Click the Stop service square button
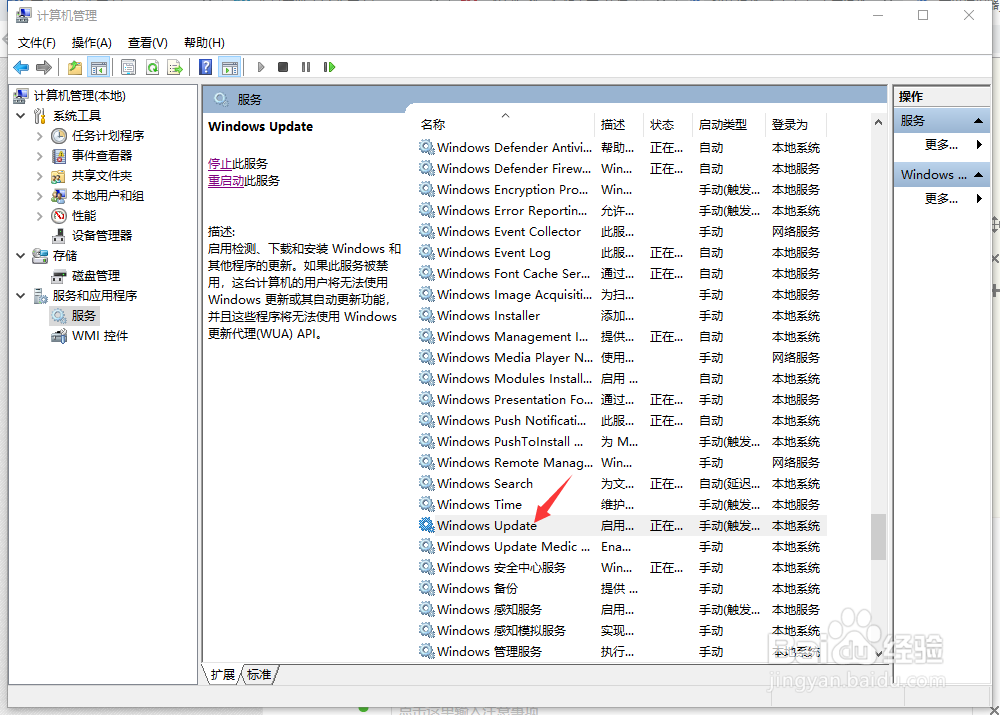The height and width of the screenshot is (715, 1000). (283, 67)
